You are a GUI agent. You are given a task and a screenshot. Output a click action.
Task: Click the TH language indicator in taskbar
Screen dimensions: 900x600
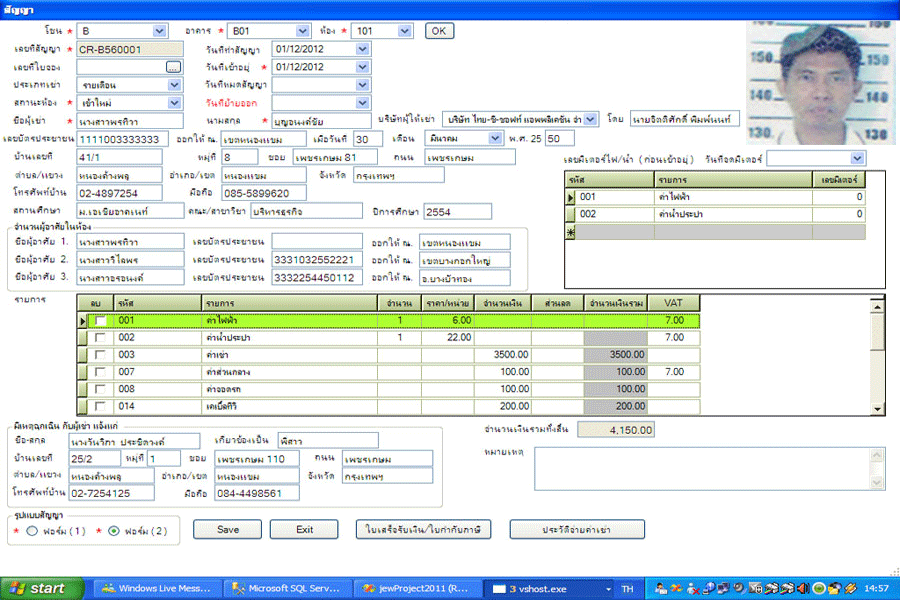coord(627,589)
